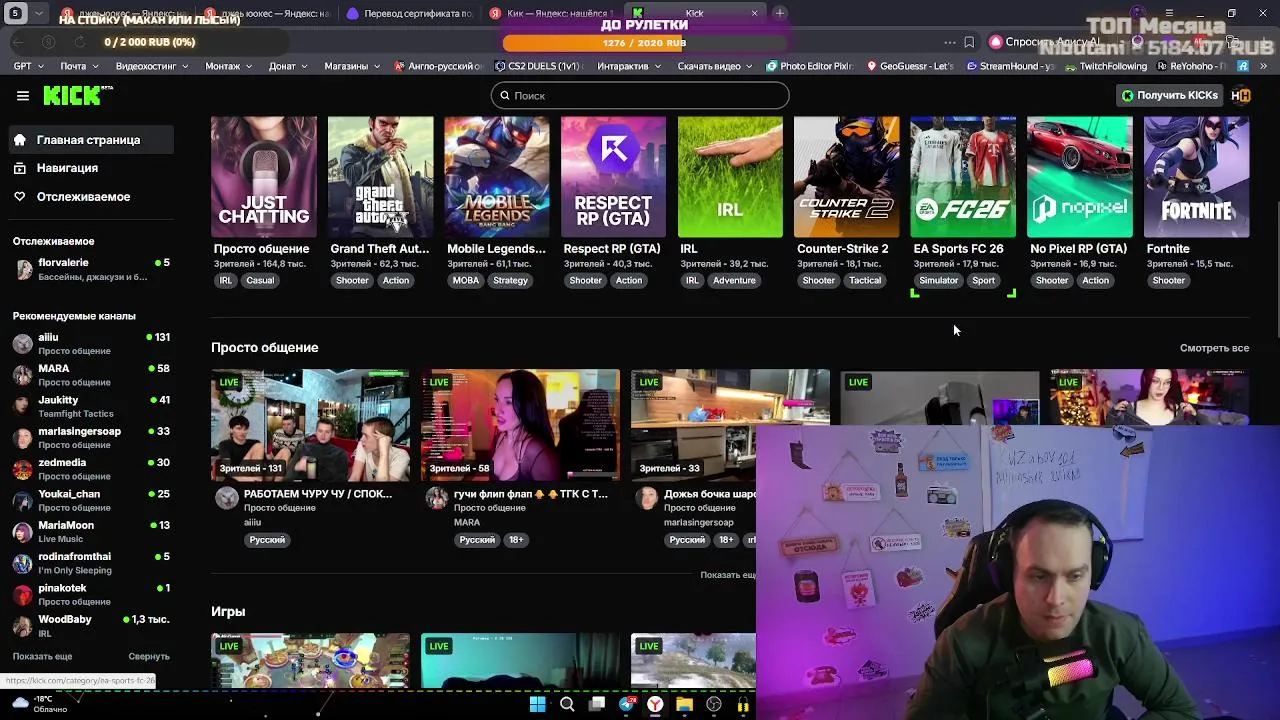Screen dimensions: 1280x720
Task: Open Почта bookmarks folder
Action: click(79, 66)
